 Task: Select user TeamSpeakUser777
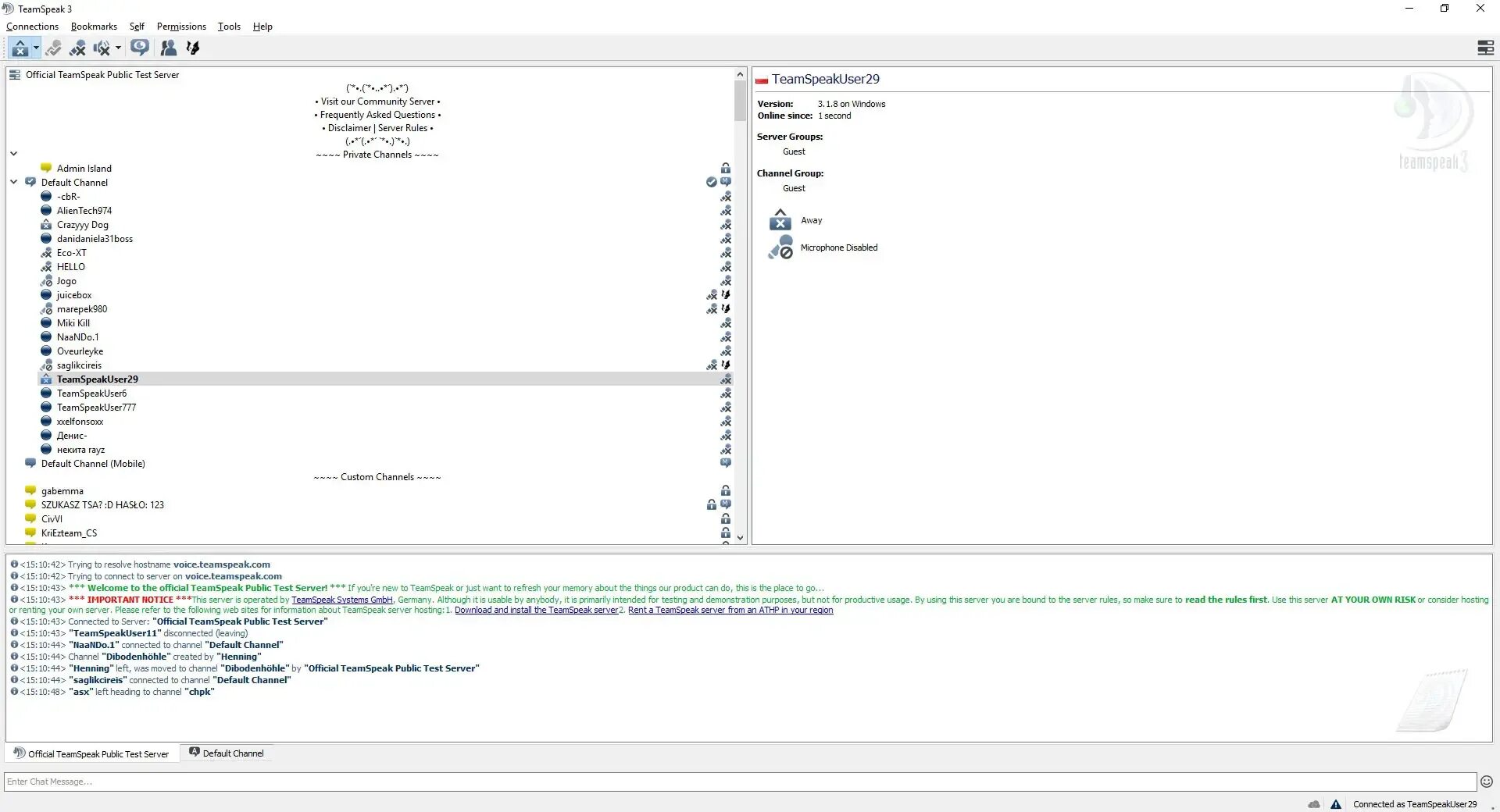coord(96,407)
